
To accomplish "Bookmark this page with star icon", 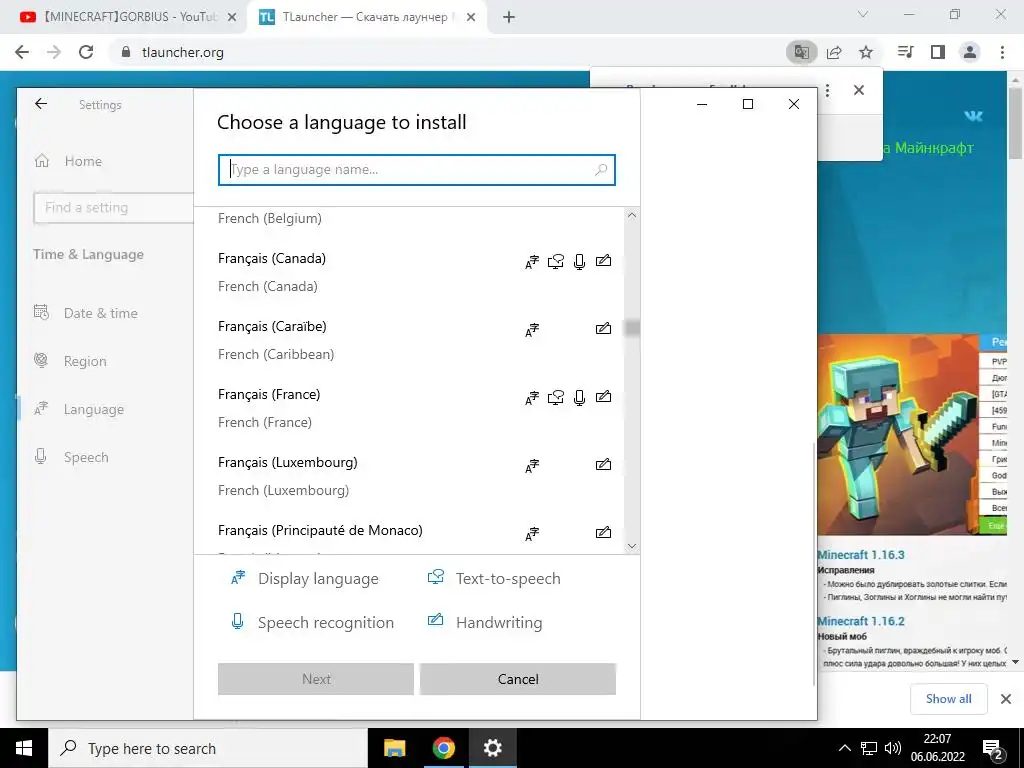I will 866,52.
